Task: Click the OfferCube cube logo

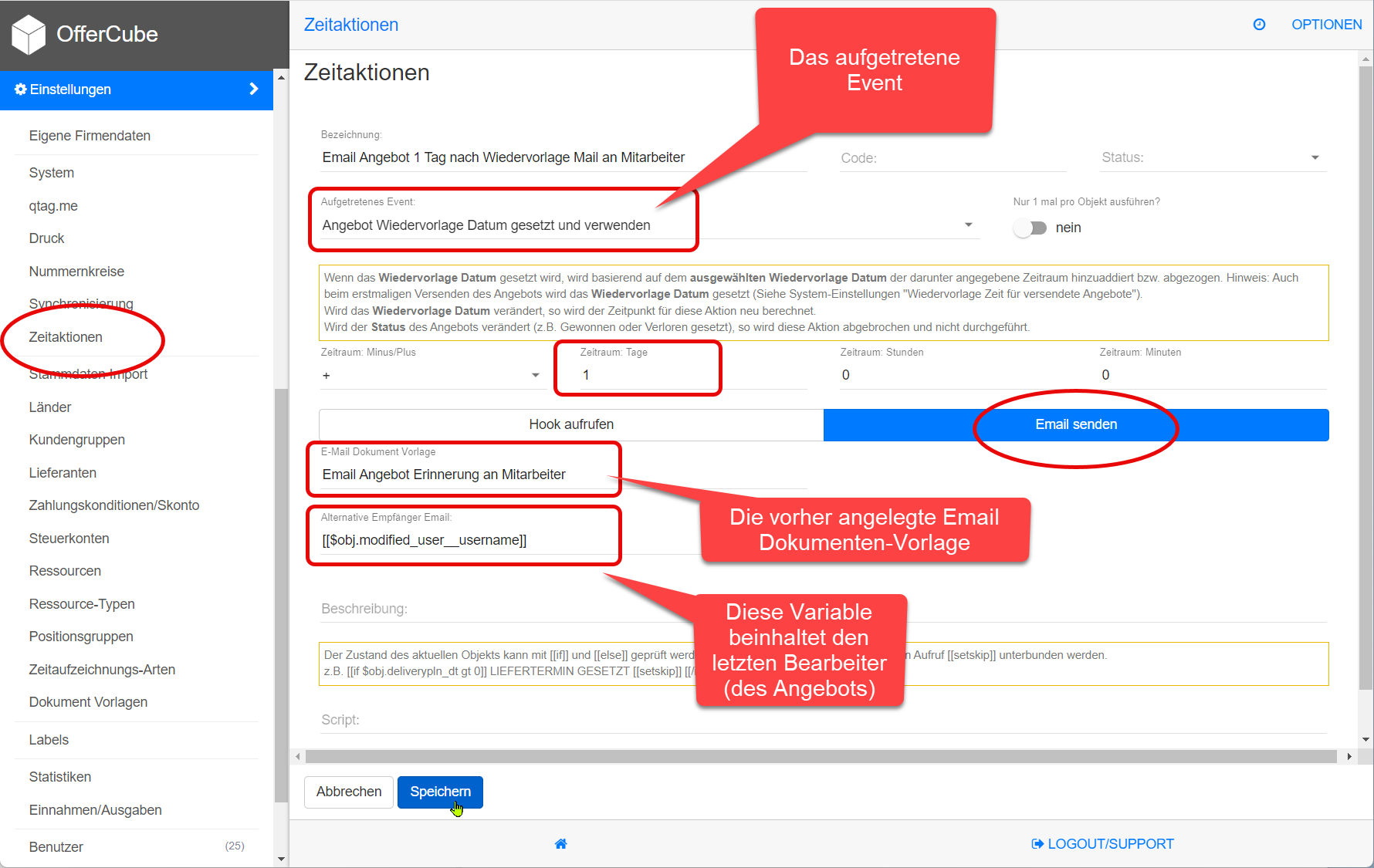Action: point(29,35)
